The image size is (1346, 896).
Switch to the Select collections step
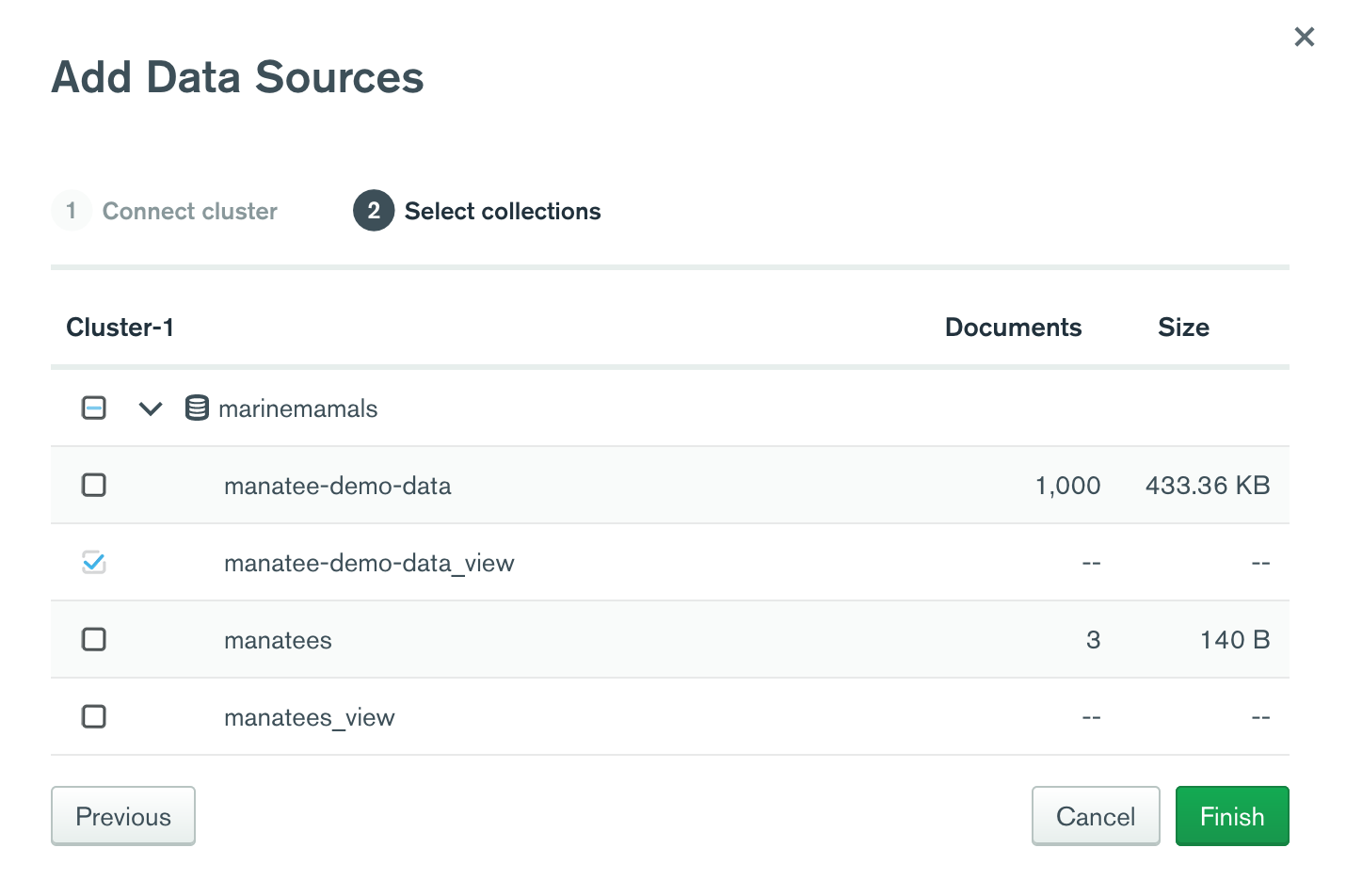click(x=502, y=211)
